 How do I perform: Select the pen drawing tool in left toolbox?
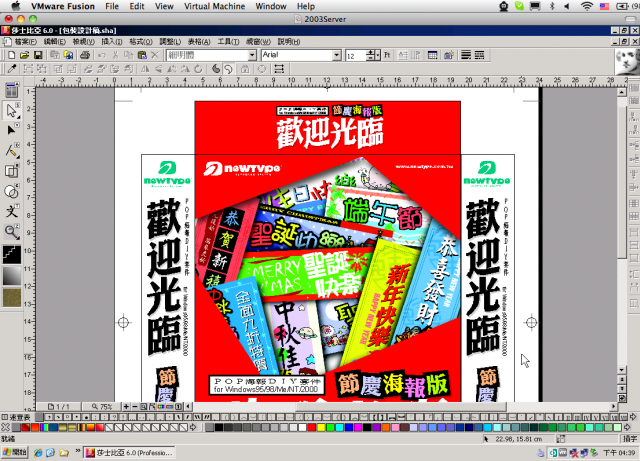point(11,150)
